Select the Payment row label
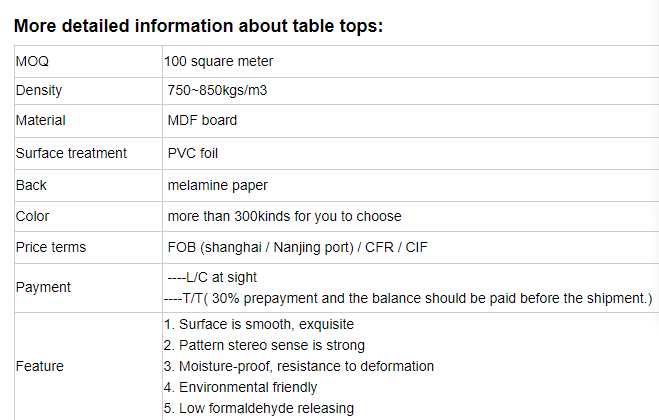This screenshot has width=659, height=420. pos(43,287)
